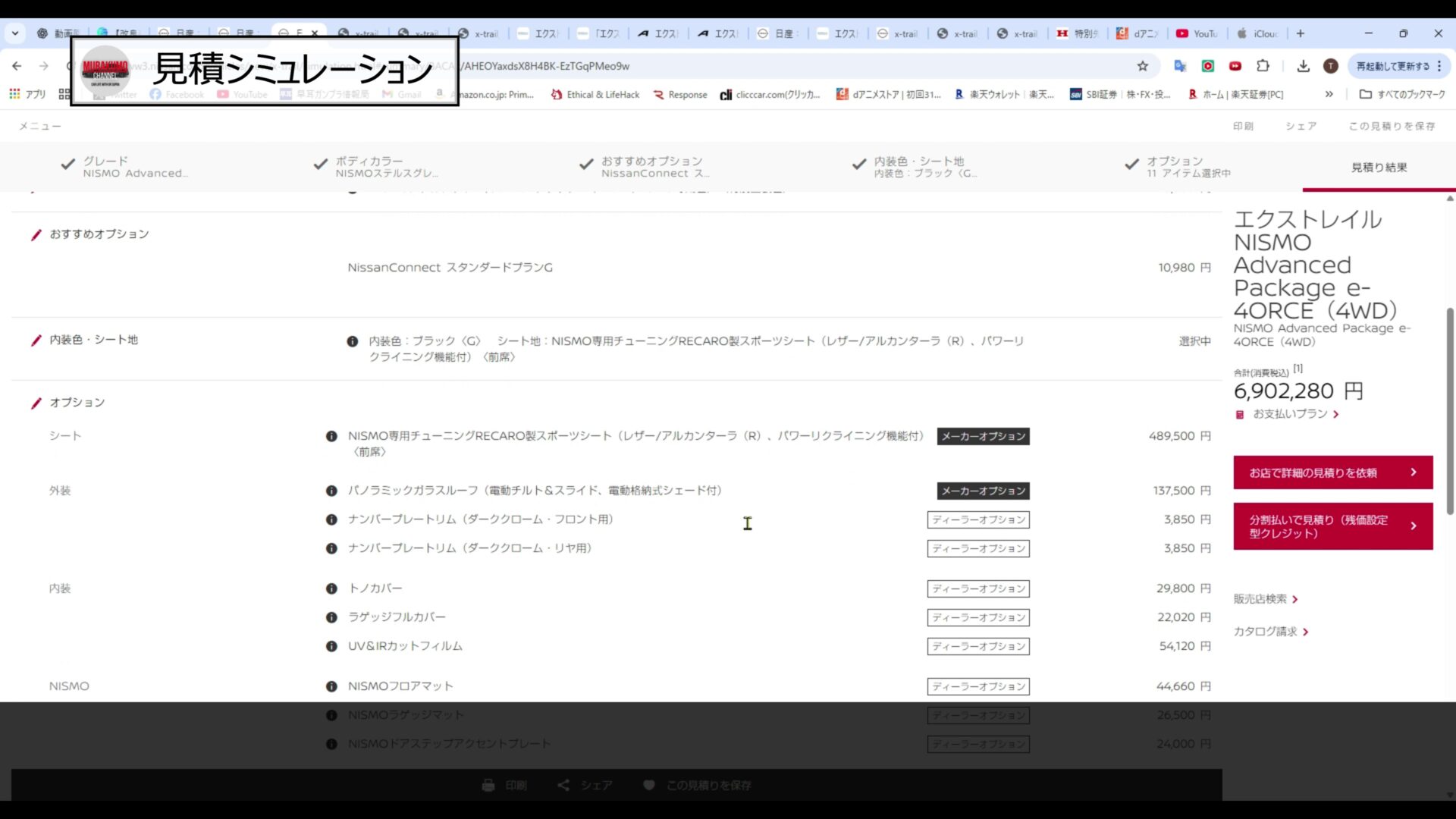Click the 489,500 円 seat price
Image resolution: width=1456 pixels, height=819 pixels.
(x=1179, y=436)
